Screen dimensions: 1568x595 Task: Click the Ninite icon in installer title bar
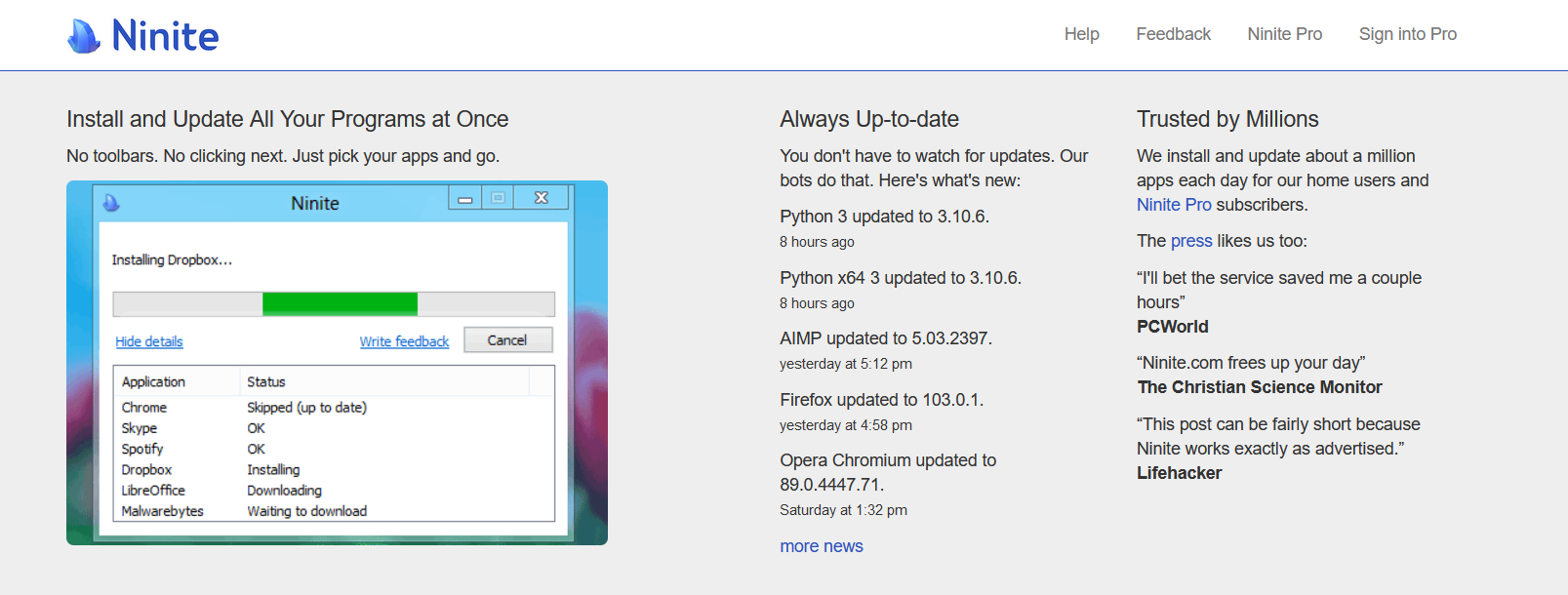[x=111, y=203]
